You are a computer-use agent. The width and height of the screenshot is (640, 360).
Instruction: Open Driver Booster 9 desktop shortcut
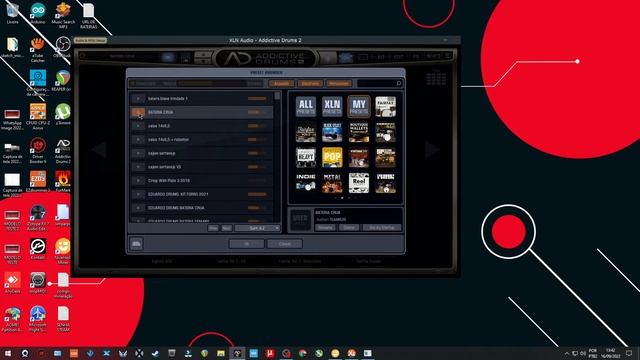pos(38,150)
